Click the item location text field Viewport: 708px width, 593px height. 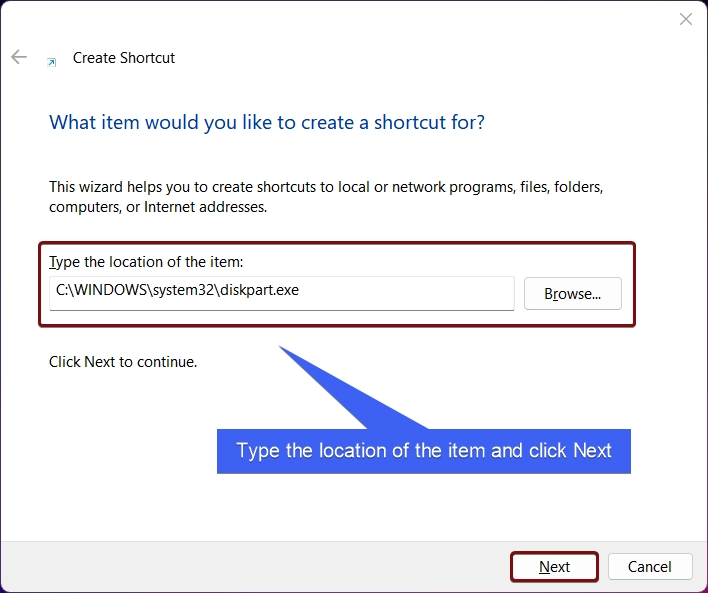pos(282,293)
